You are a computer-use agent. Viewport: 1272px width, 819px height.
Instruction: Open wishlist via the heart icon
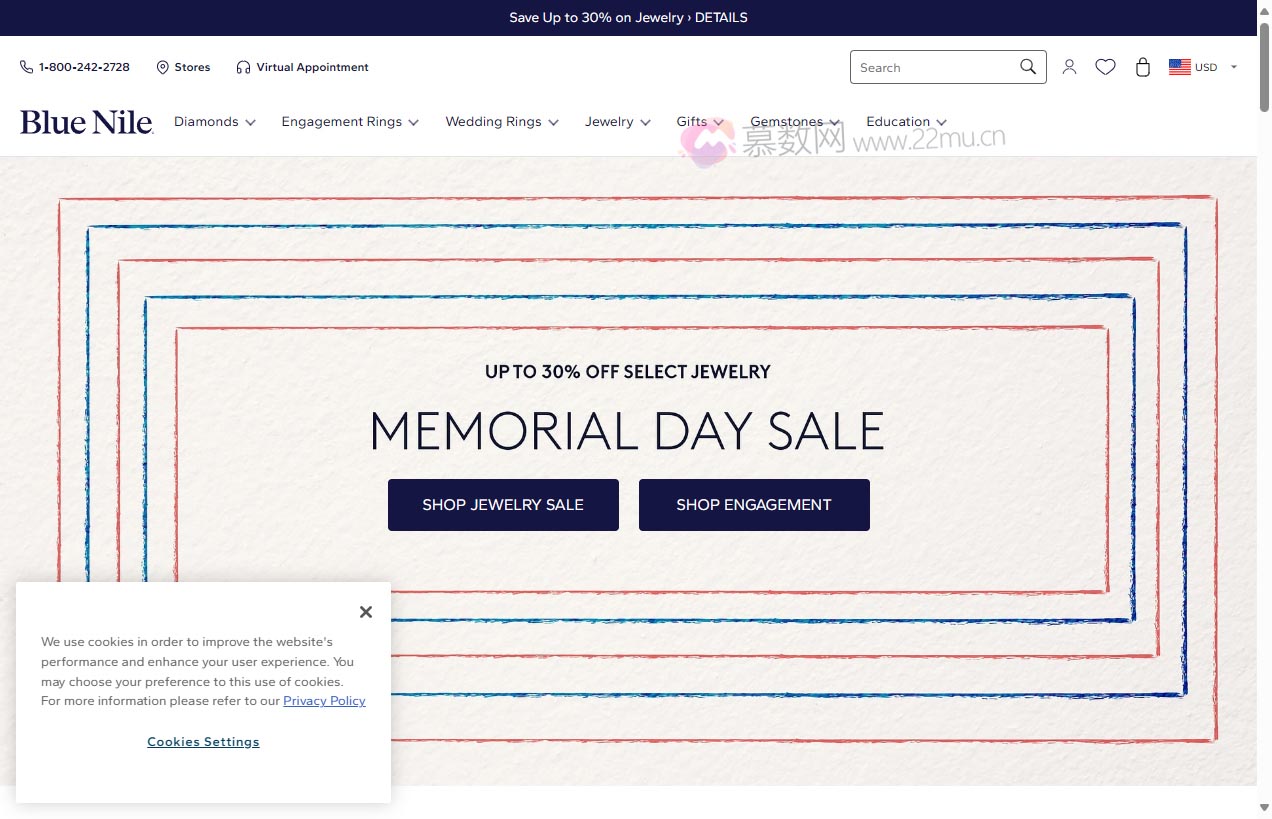click(x=1105, y=67)
